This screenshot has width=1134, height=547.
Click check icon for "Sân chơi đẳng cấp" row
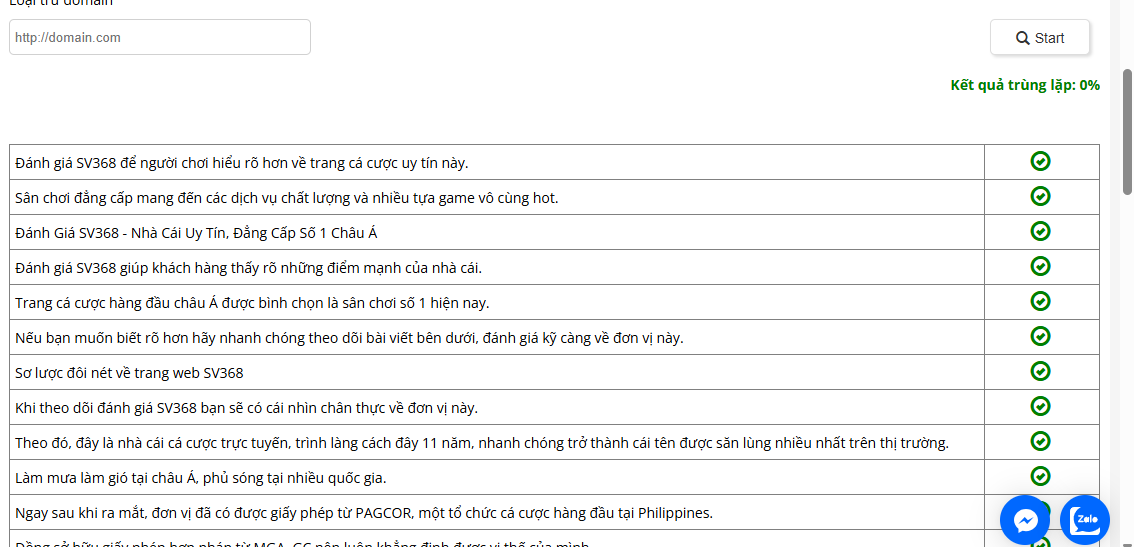[1040, 196]
